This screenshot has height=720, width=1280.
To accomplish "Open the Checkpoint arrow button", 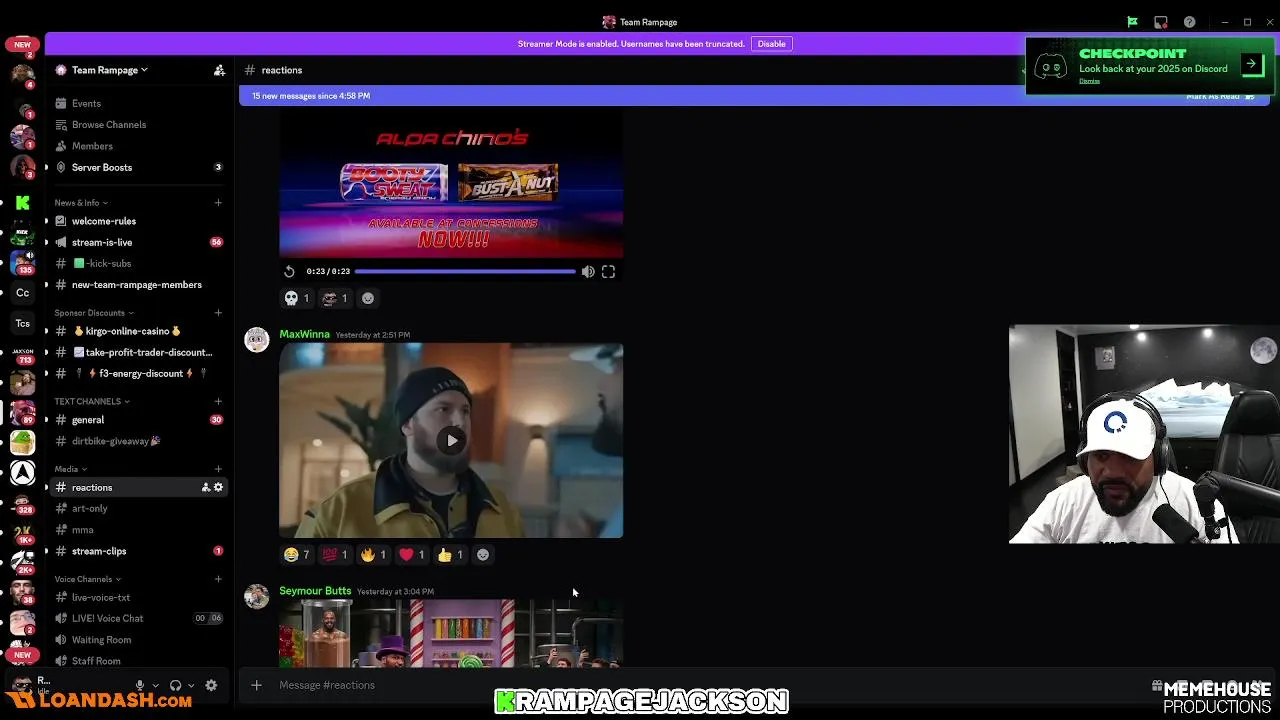I will 1251,64.
